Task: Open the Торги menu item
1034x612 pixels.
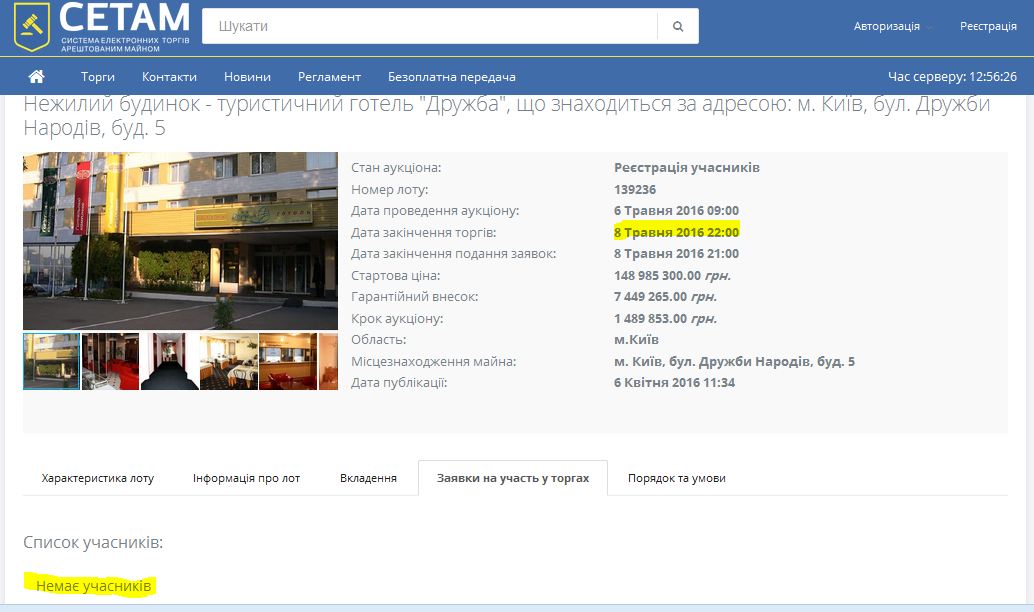Action: pyautogui.click(x=98, y=77)
